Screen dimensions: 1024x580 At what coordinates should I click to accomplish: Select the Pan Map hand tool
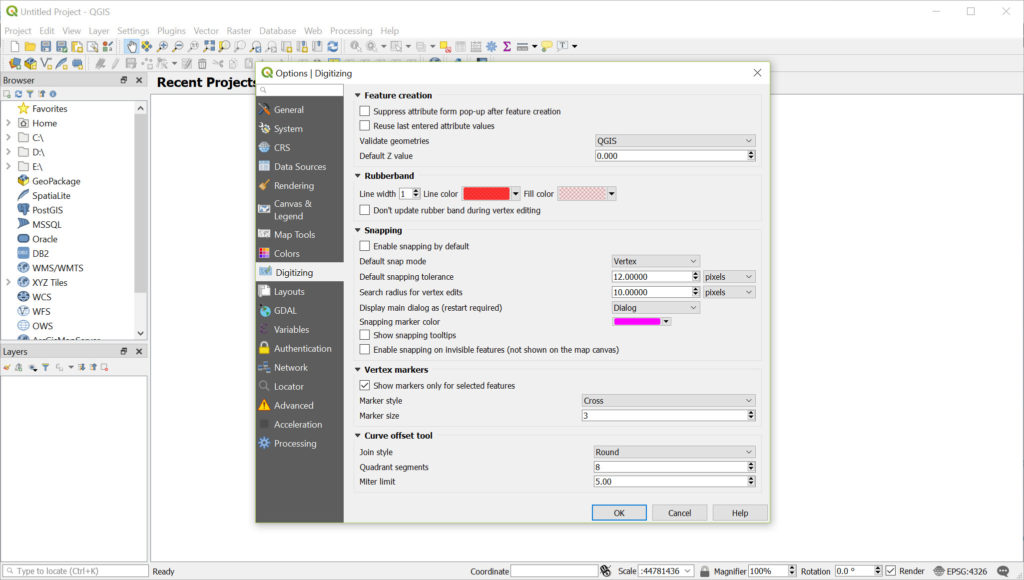[131, 46]
